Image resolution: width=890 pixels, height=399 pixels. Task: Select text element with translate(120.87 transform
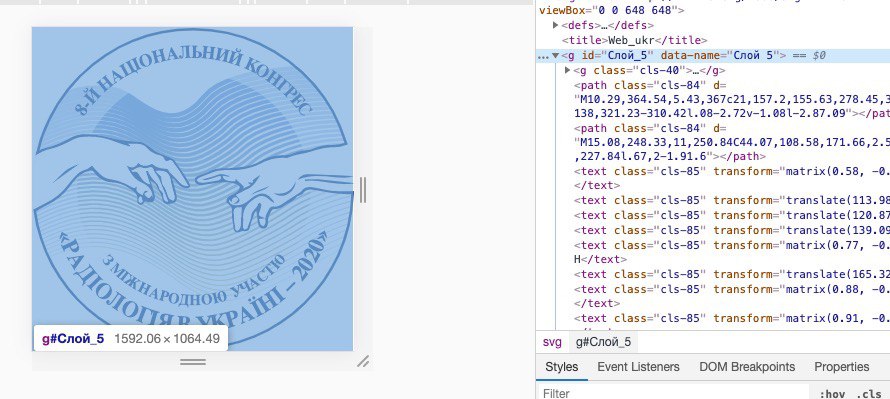click(732, 215)
